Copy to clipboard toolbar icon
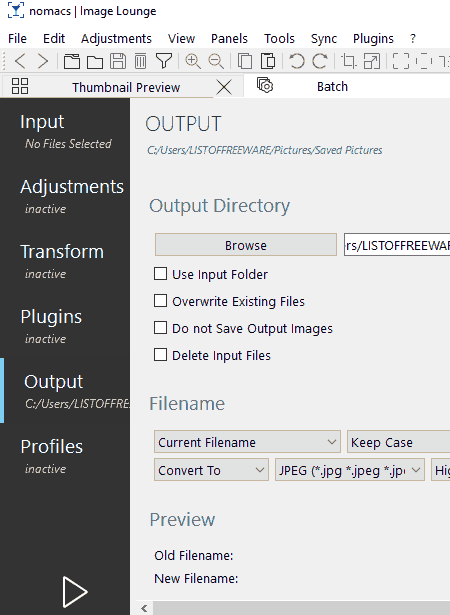This screenshot has width=450, height=615. [x=245, y=61]
